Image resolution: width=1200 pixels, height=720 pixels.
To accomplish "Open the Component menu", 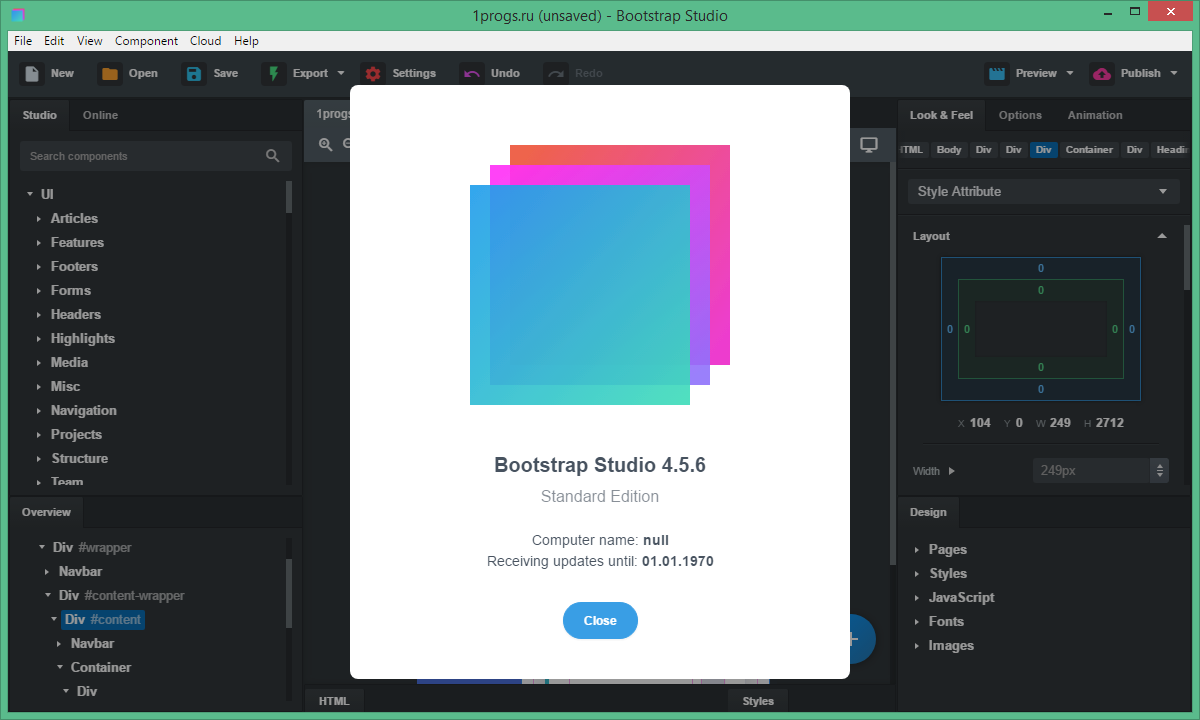I will [146, 40].
